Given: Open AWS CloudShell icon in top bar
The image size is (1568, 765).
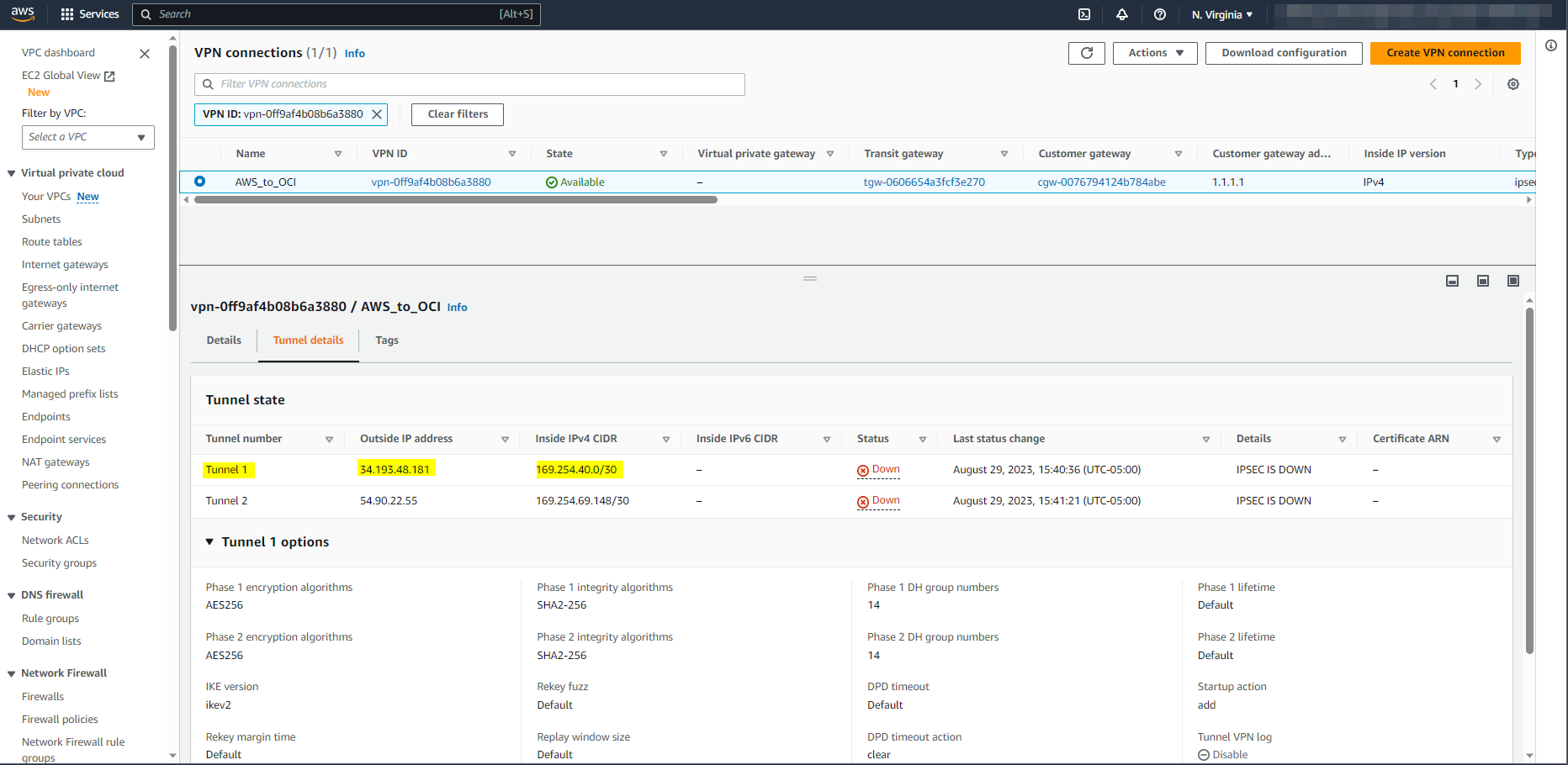Looking at the screenshot, I should pos(1084,14).
